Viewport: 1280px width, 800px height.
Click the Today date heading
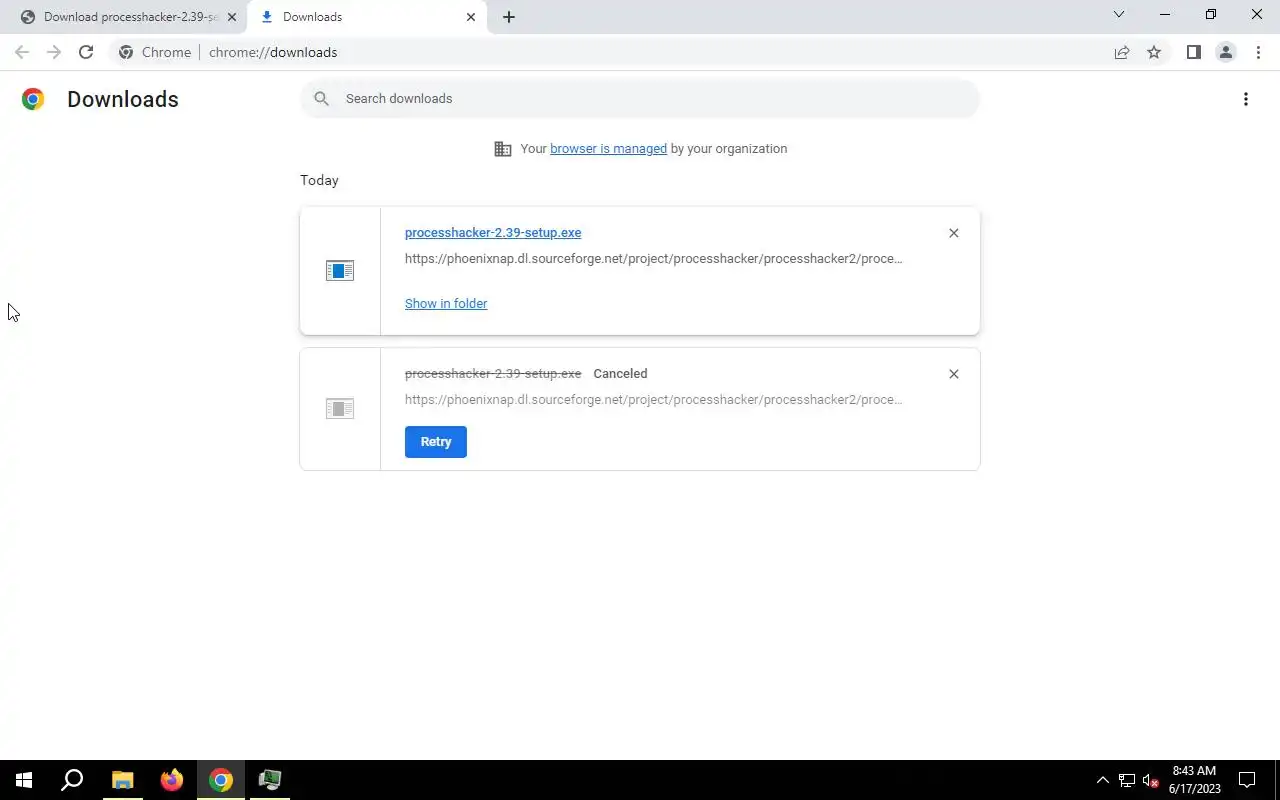319,180
